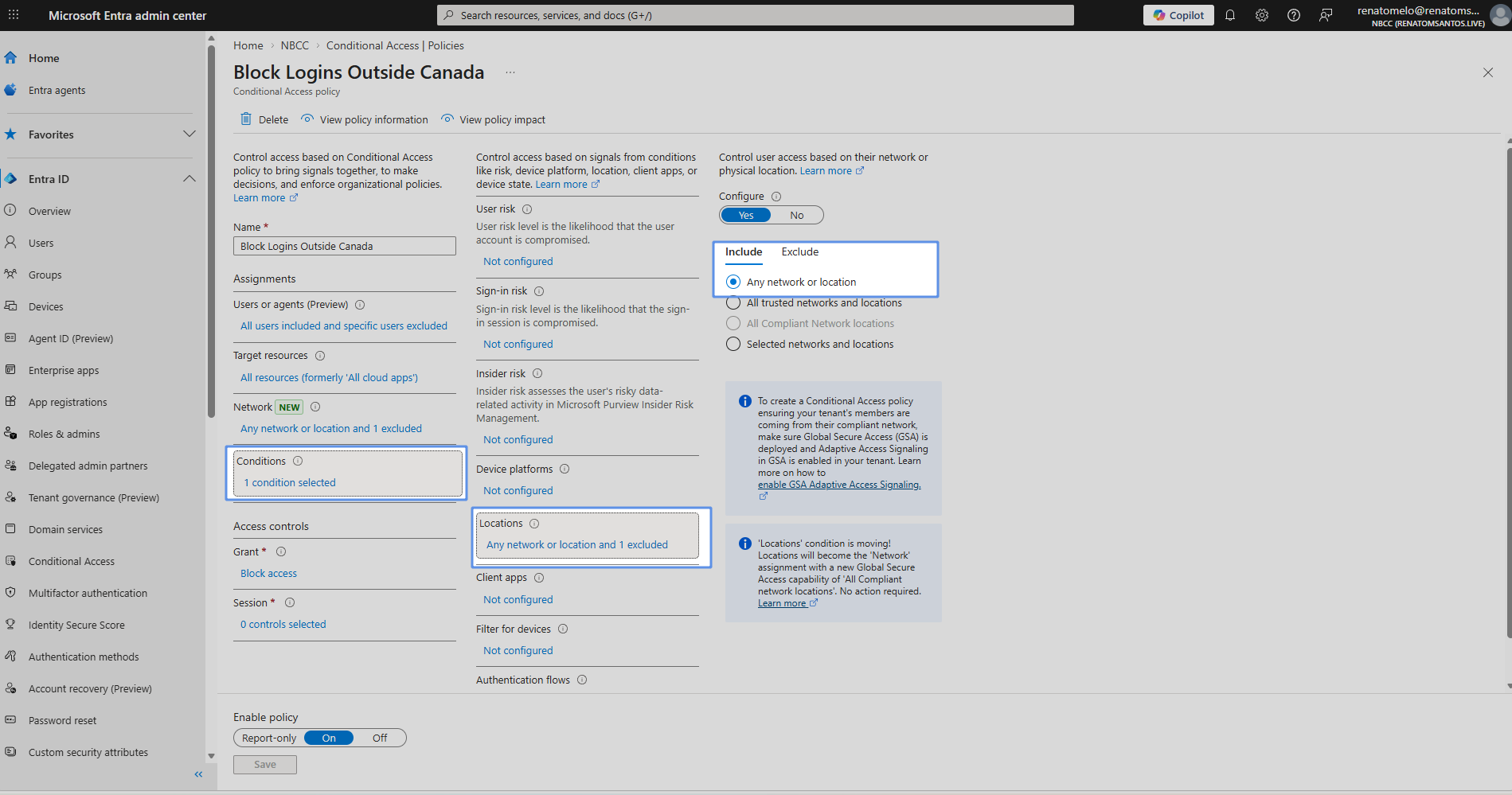Click the Save button
Viewport: 1512px width, 795px height.
[265, 765]
